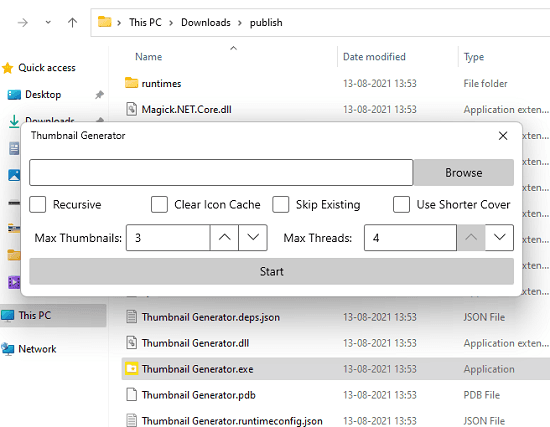550x427 pixels.
Task: Select the Thumbnail Generator.exe file
Action: 197,369
